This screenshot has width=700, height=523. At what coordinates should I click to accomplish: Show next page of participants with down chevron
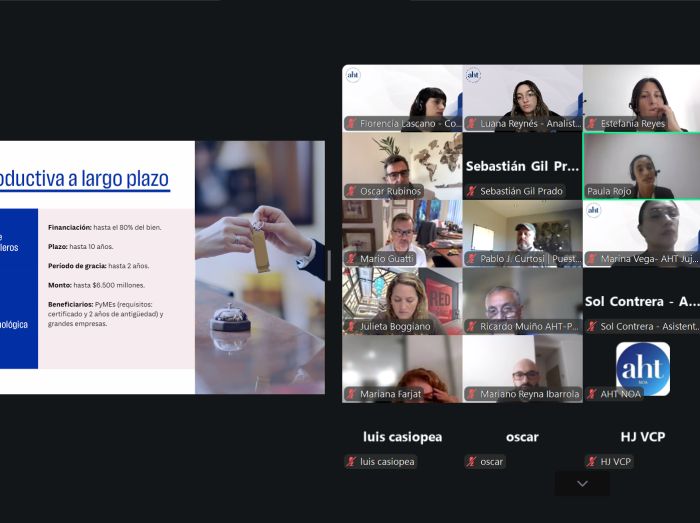(x=582, y=484)
